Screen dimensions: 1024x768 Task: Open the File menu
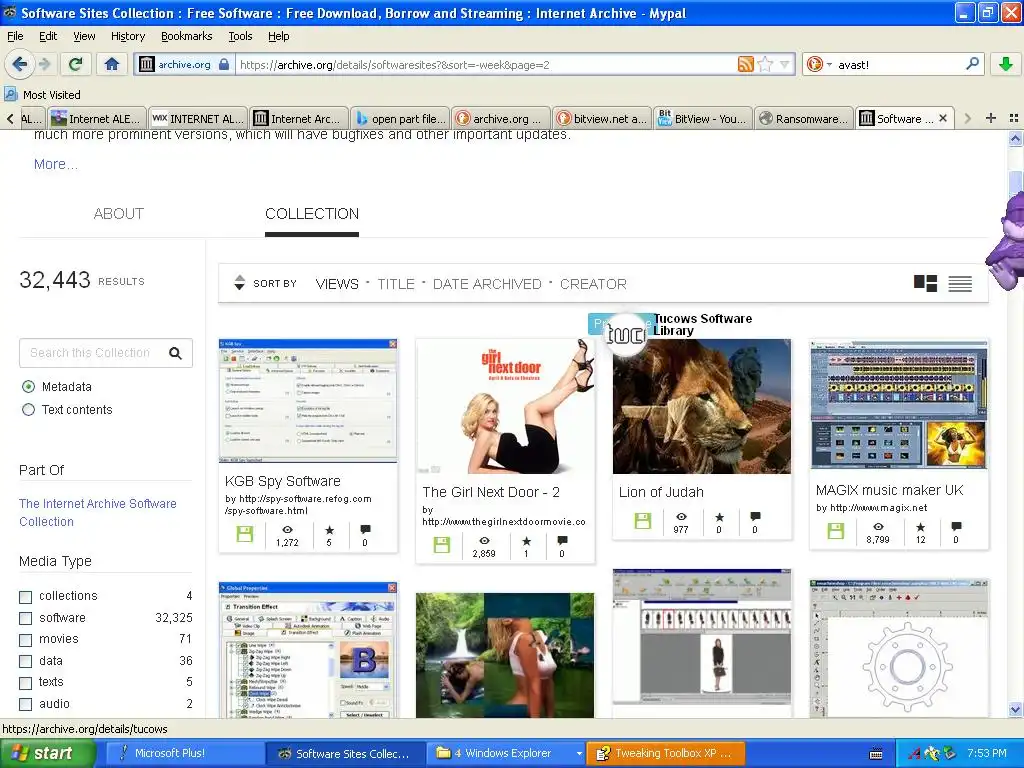point(15,36)
